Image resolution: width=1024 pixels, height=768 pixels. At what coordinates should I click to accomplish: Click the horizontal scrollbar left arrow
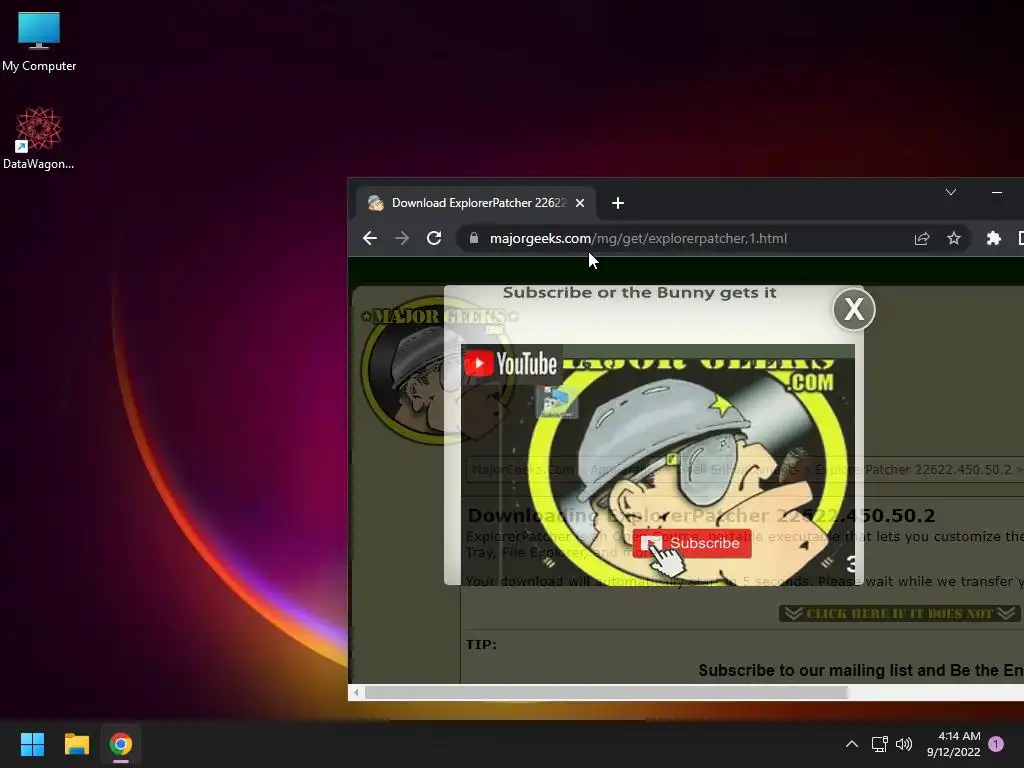point(356,692)
